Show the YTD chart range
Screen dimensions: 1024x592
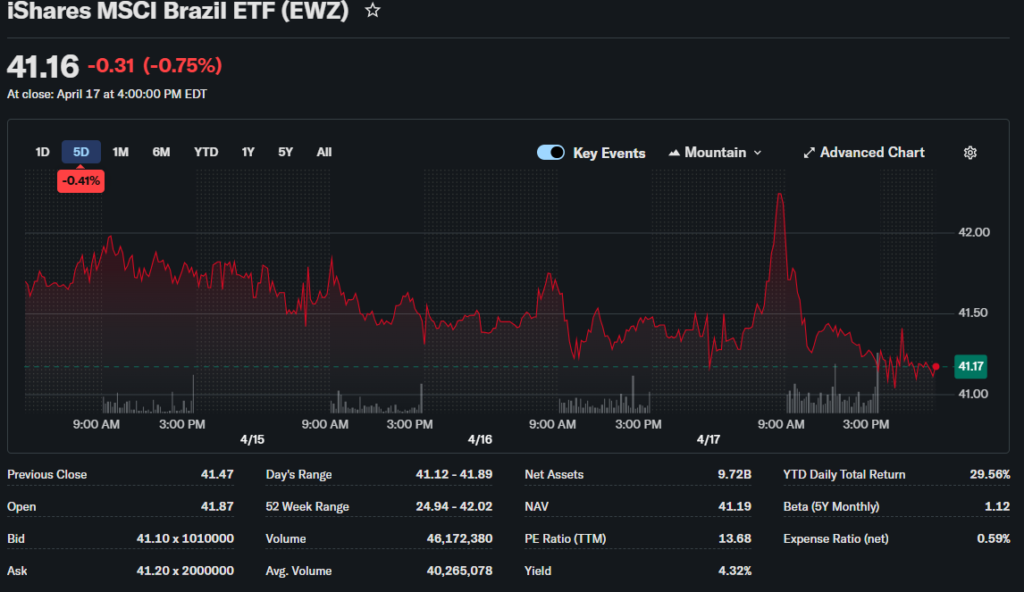coord(206,152)
